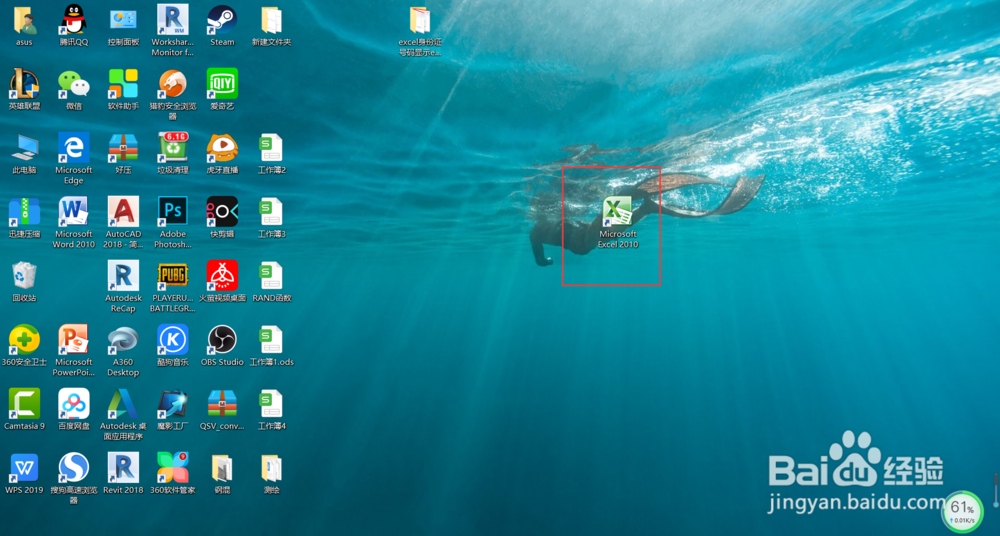This screenshot has height=536, width=1000.
Task: Select the Revit 2018 shortcut
Action: [123, 473]
